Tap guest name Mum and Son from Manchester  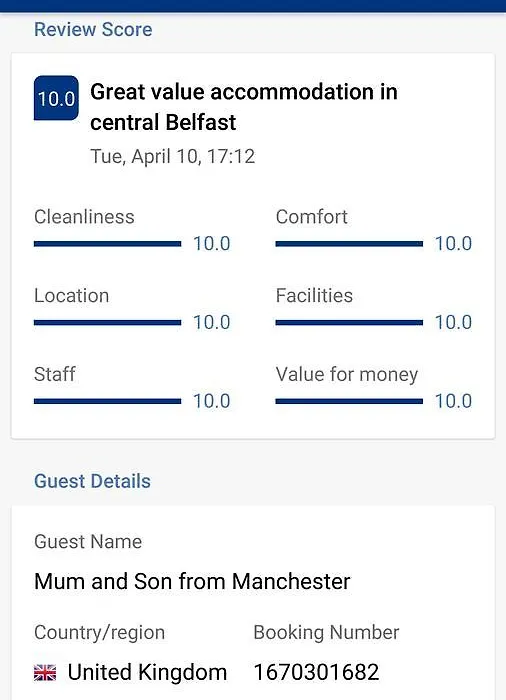tap(192, 581)
